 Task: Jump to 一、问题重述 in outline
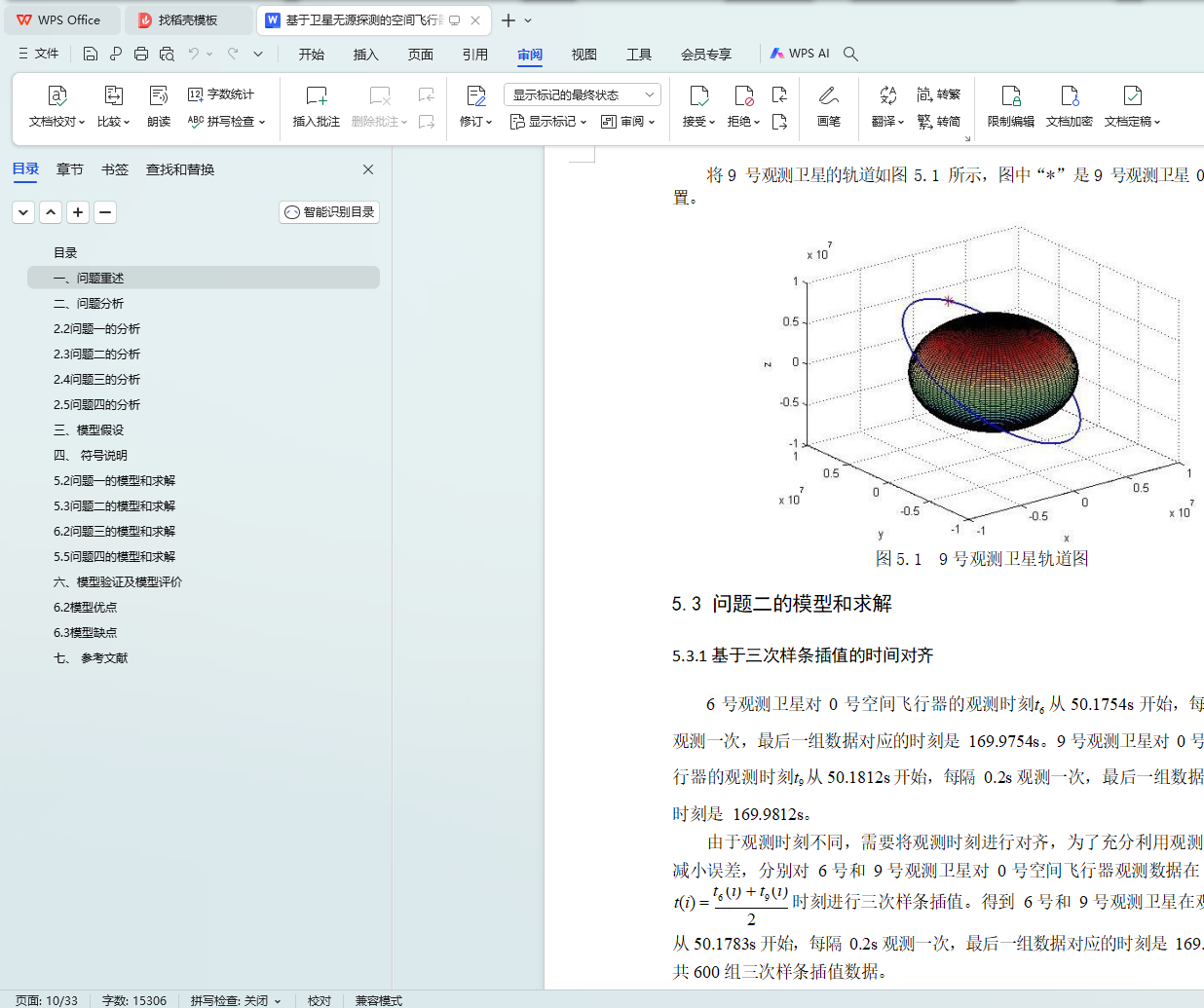coord(204,278)
